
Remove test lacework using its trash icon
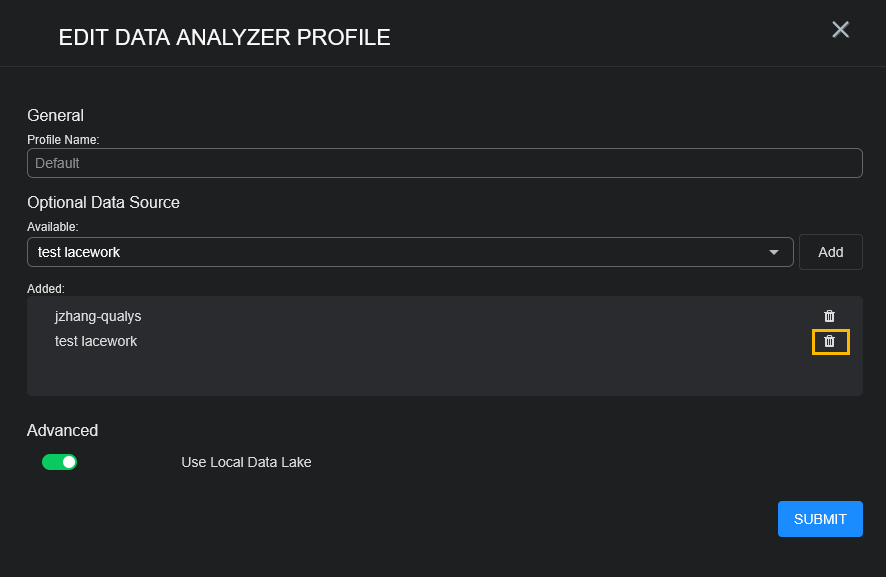829,342
